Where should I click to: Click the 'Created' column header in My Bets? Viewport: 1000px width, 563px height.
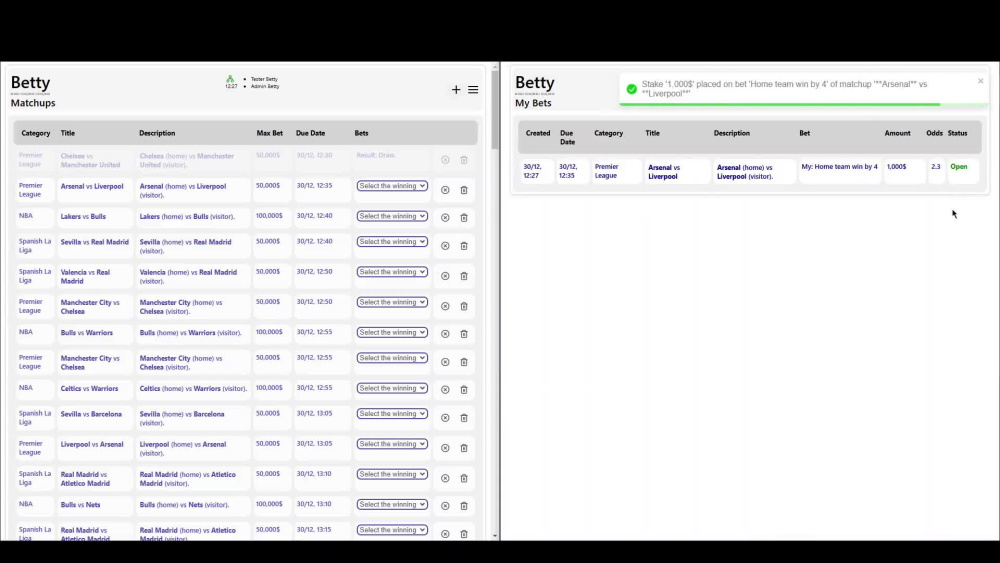538,133
